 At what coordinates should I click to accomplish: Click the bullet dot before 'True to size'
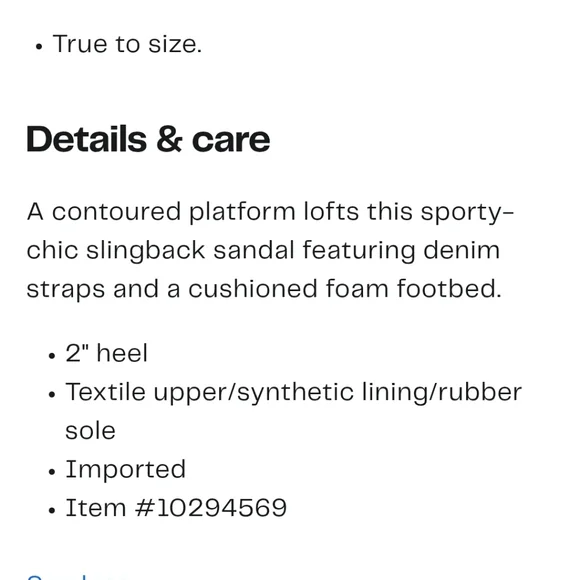pos(39,47)
